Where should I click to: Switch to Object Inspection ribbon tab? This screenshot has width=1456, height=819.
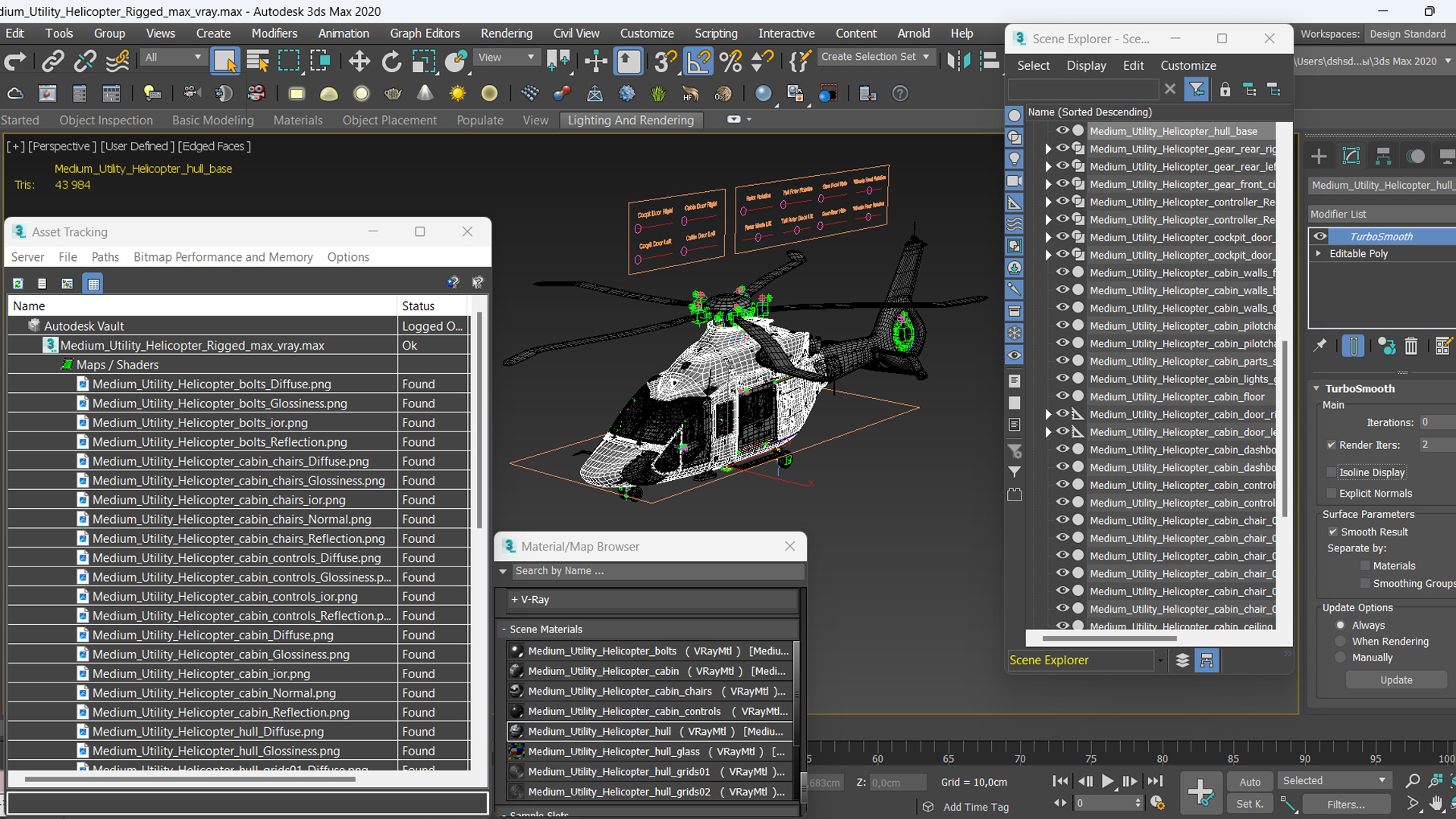(106, 120)
